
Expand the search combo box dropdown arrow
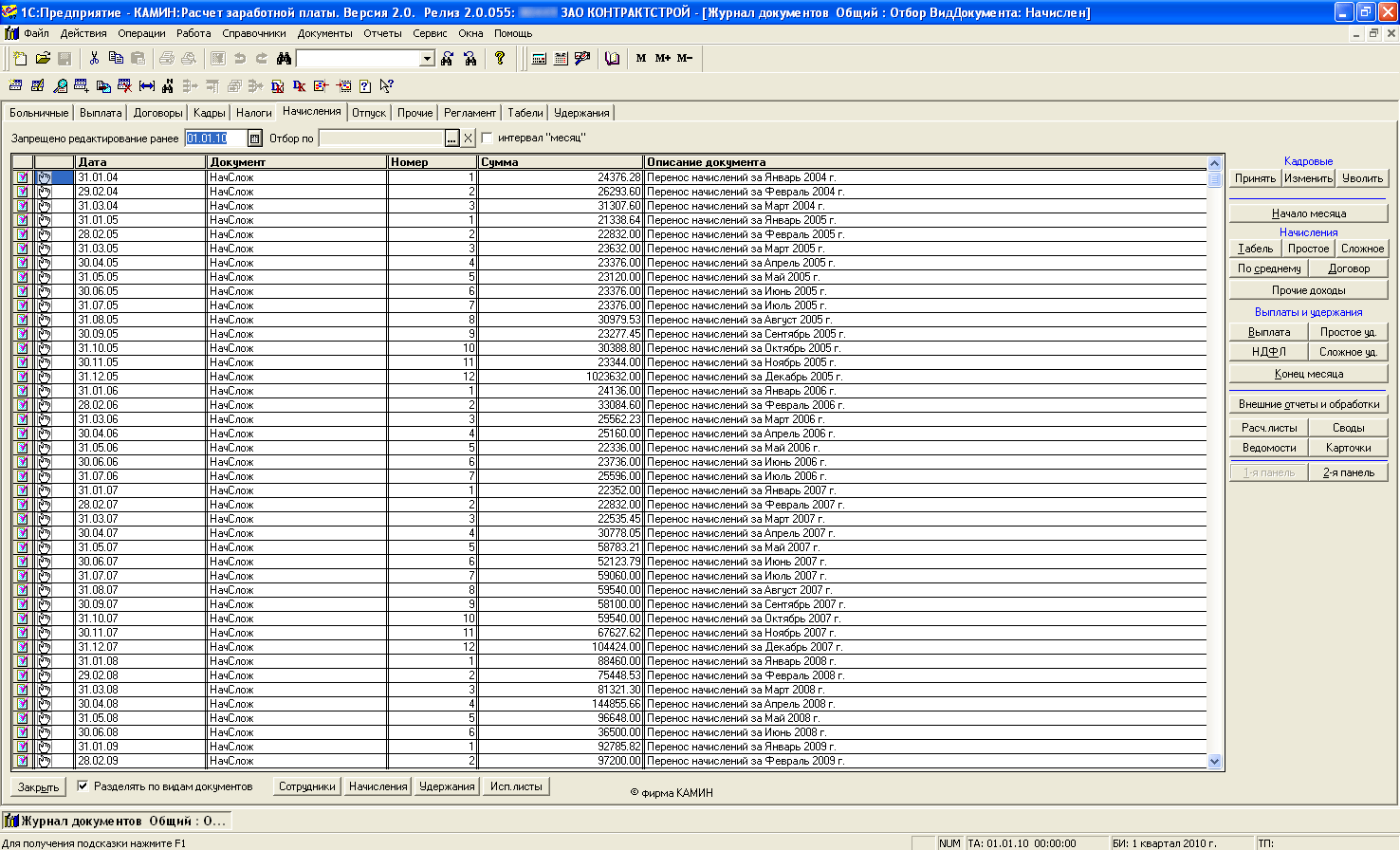coord(427,59)
